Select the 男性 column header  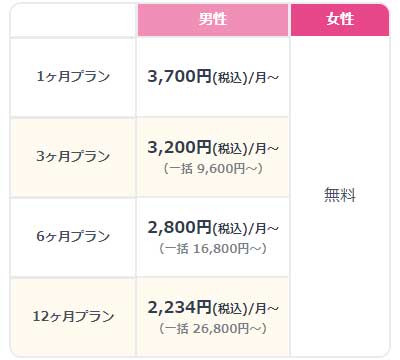(213, 19)
